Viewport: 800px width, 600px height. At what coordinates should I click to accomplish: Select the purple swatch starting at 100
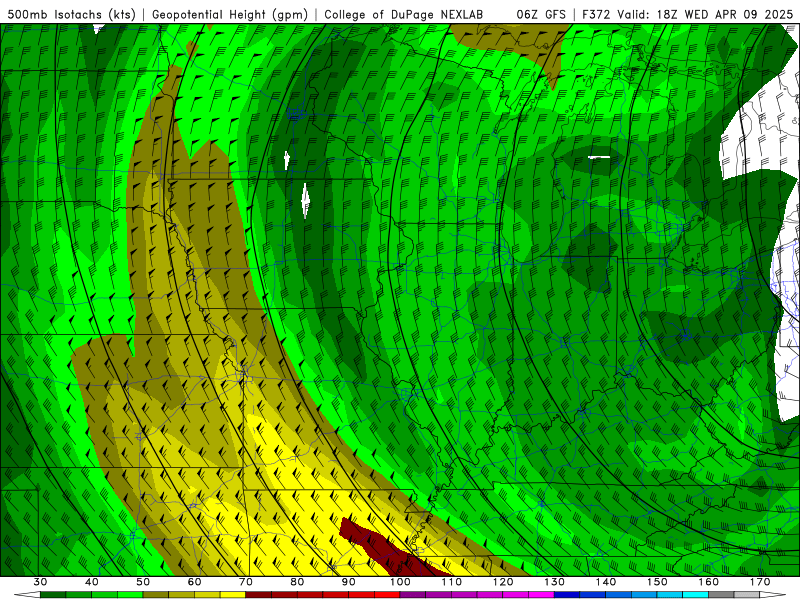[413, 595]
